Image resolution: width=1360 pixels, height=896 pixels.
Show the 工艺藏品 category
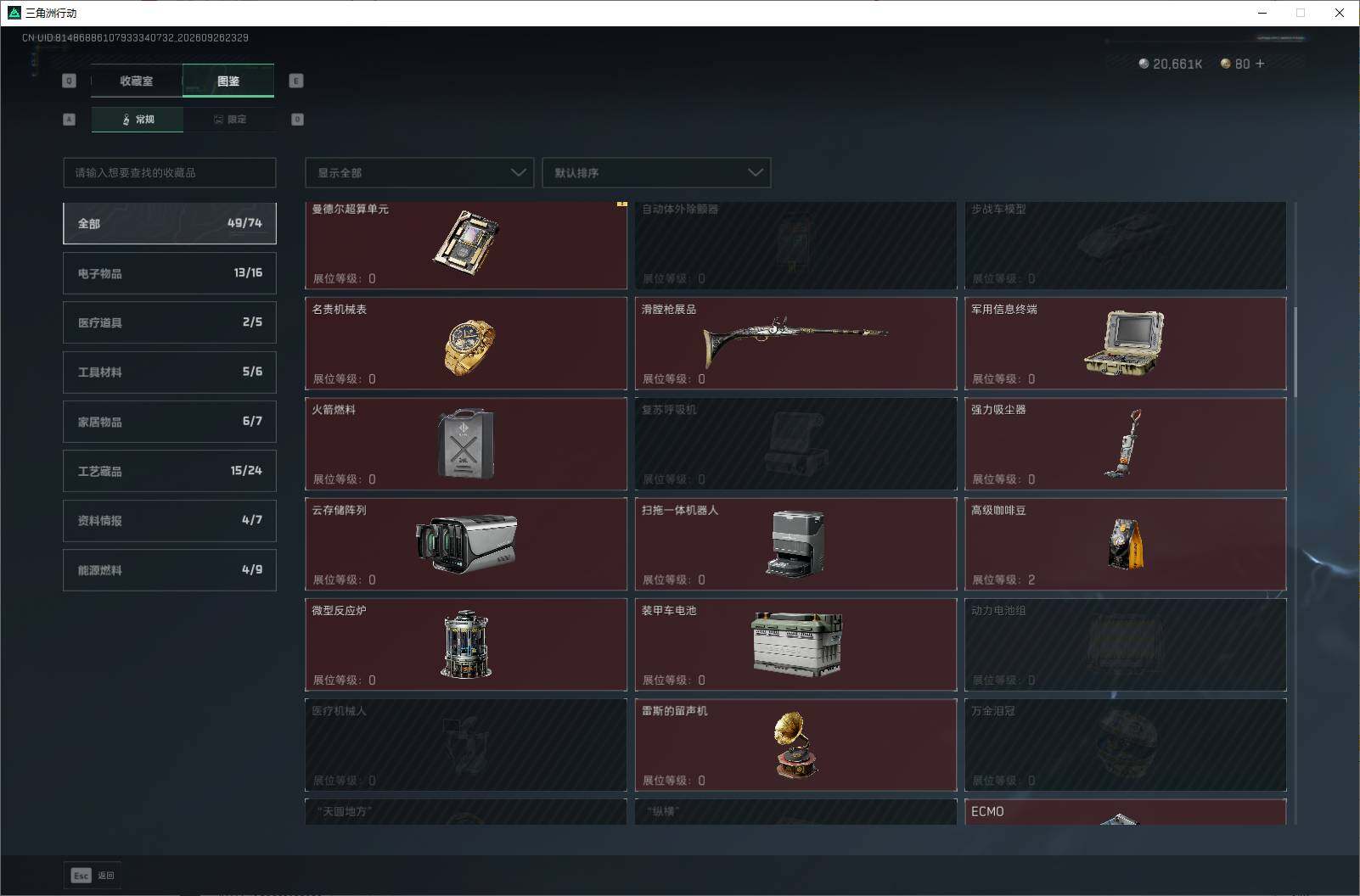click(x=170, y=471)
